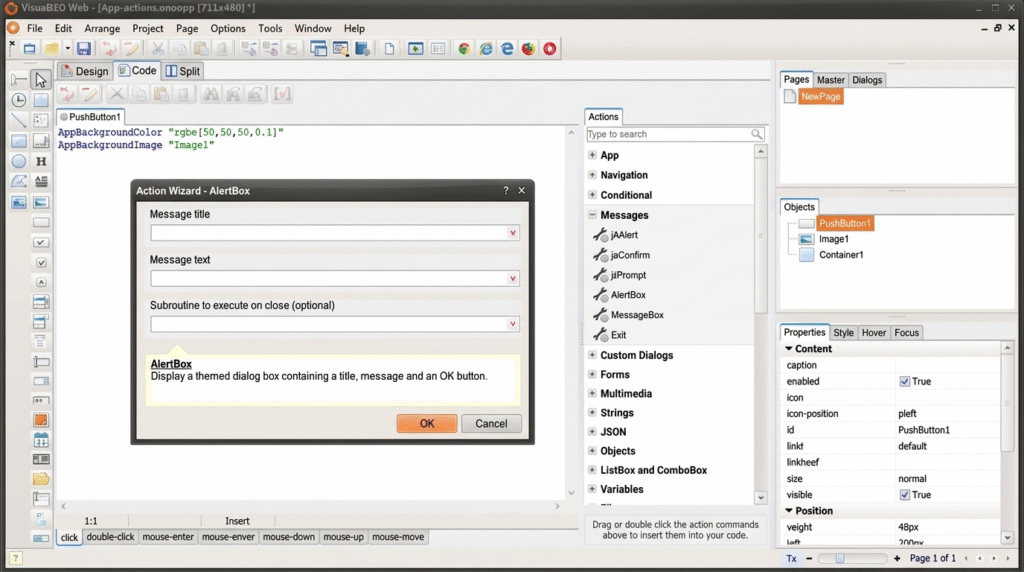The image size is (1024, 572).
Task: Preview in Edge browser icon
Action: tap(507, 48)
